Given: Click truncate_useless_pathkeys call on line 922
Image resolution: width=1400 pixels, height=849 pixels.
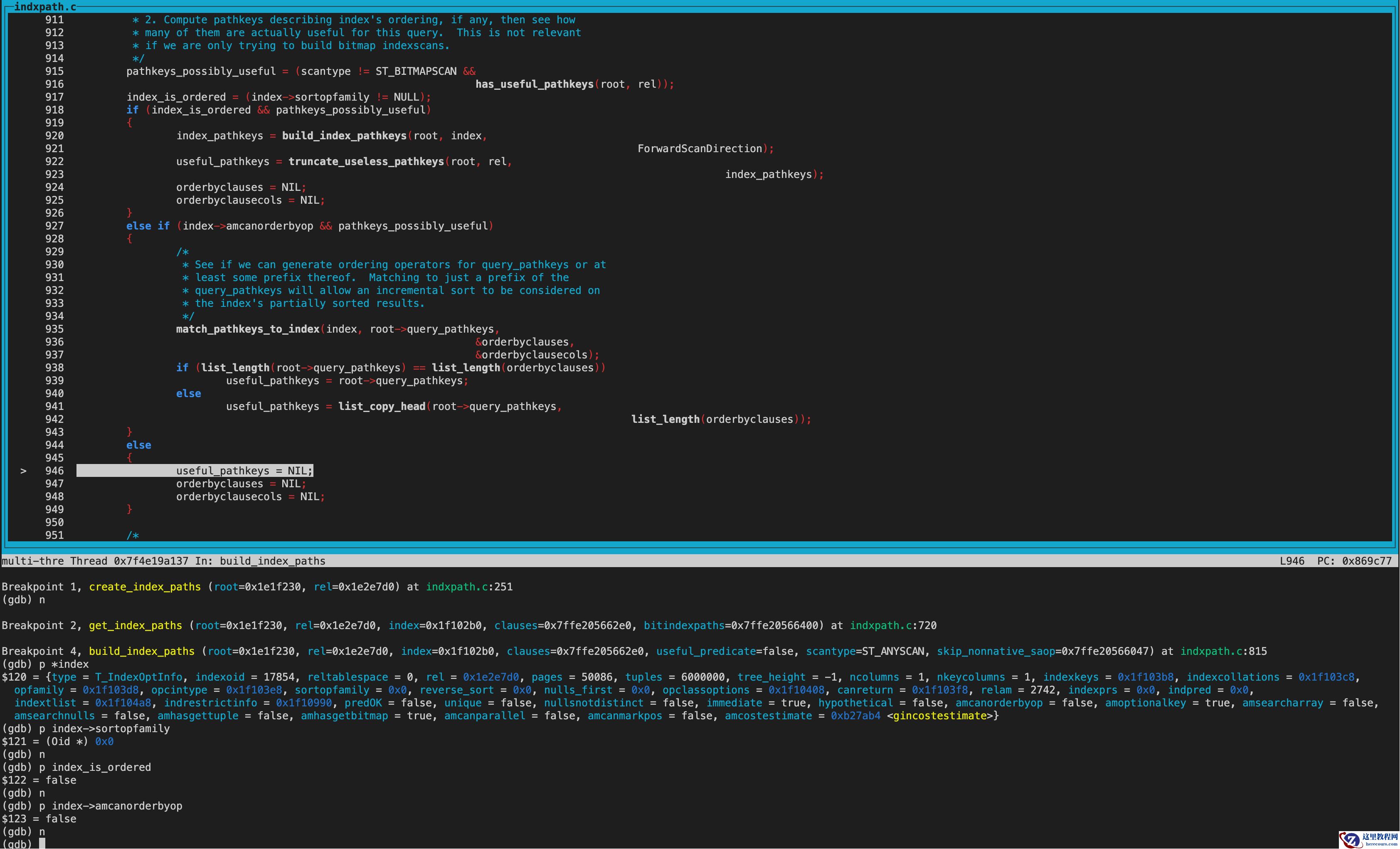Looking at the screenshot, I should click(x=366, y=161).
